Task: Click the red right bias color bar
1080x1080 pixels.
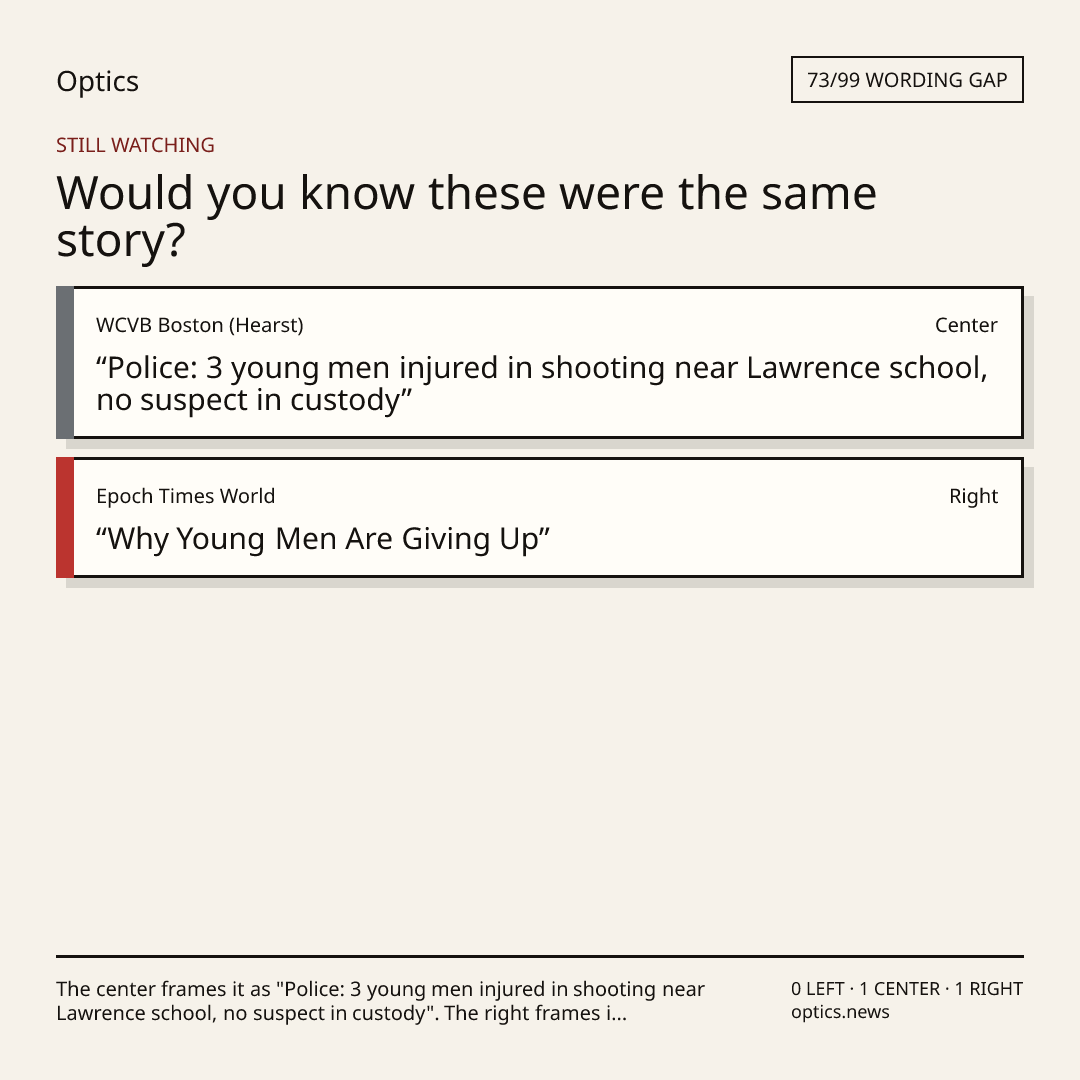Action: [x=65, y=517]
